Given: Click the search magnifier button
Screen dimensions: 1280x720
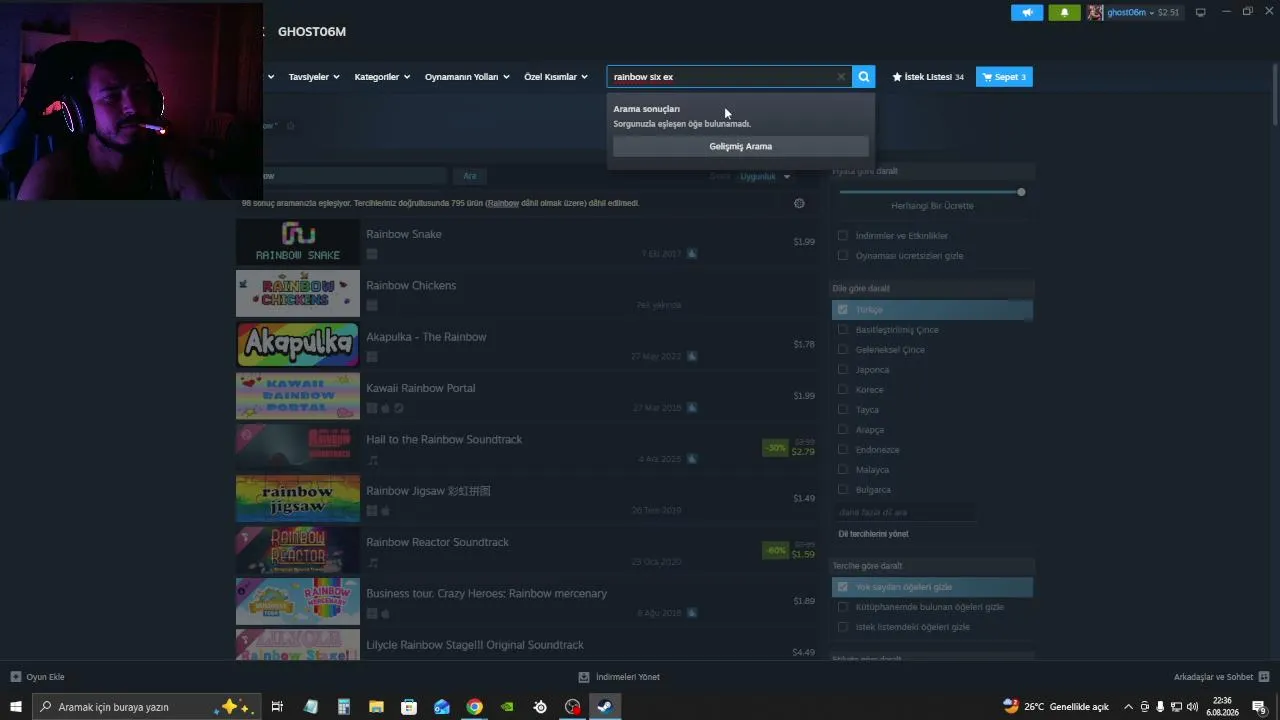Looking at the screenshot, I should click(x=864, y=77).
